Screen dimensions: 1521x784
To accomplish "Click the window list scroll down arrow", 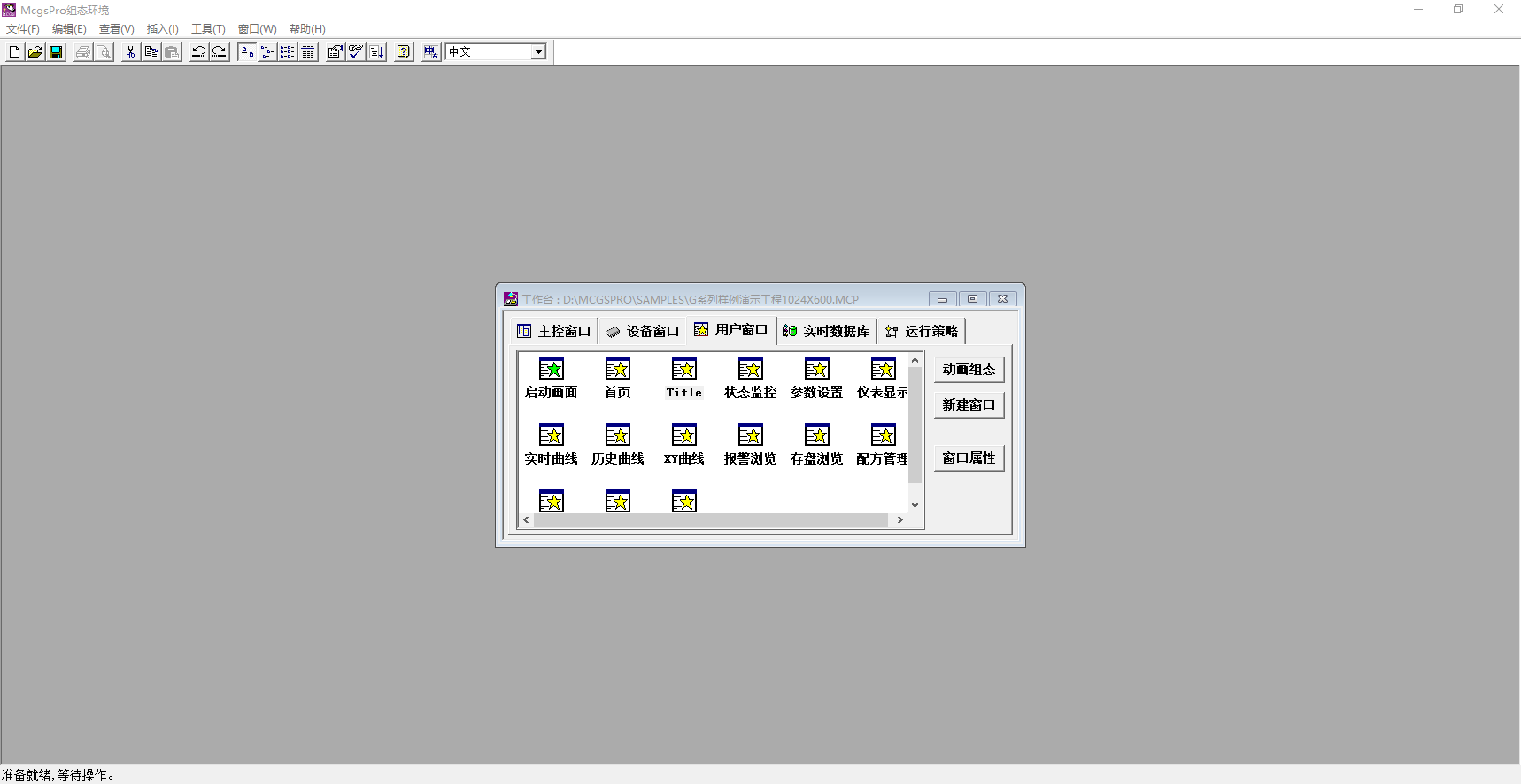I will pos(915,504).
